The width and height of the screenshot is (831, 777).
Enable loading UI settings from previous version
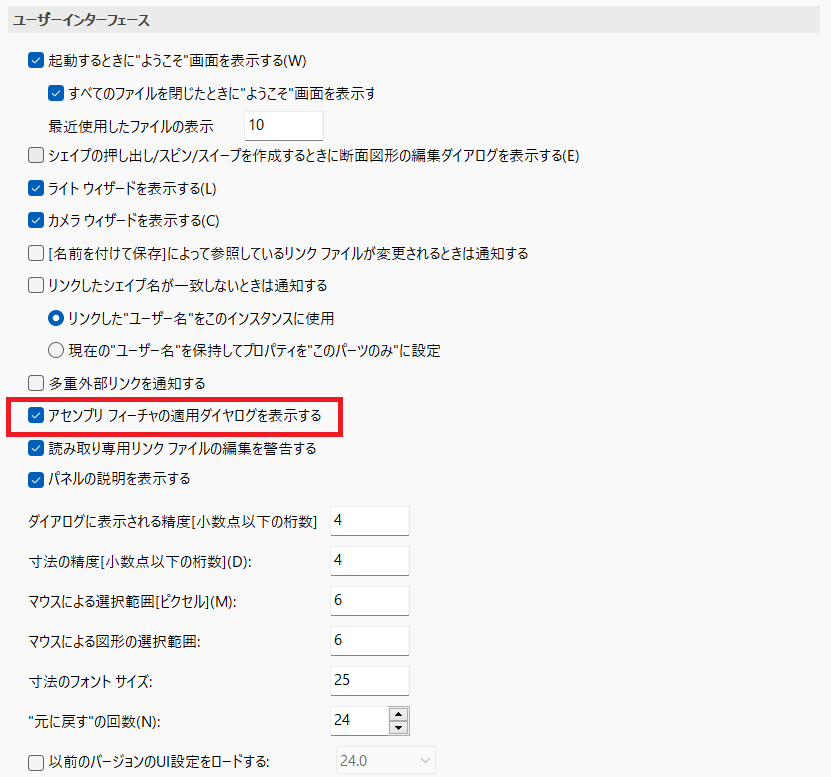click(35, 760)
